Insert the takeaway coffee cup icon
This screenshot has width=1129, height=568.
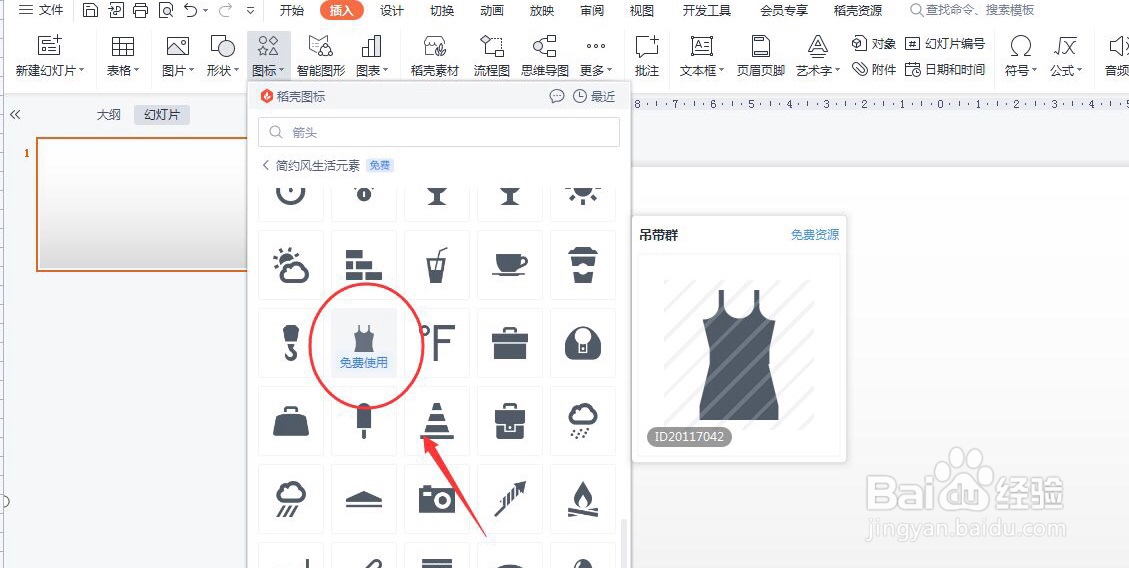[583, 265]
